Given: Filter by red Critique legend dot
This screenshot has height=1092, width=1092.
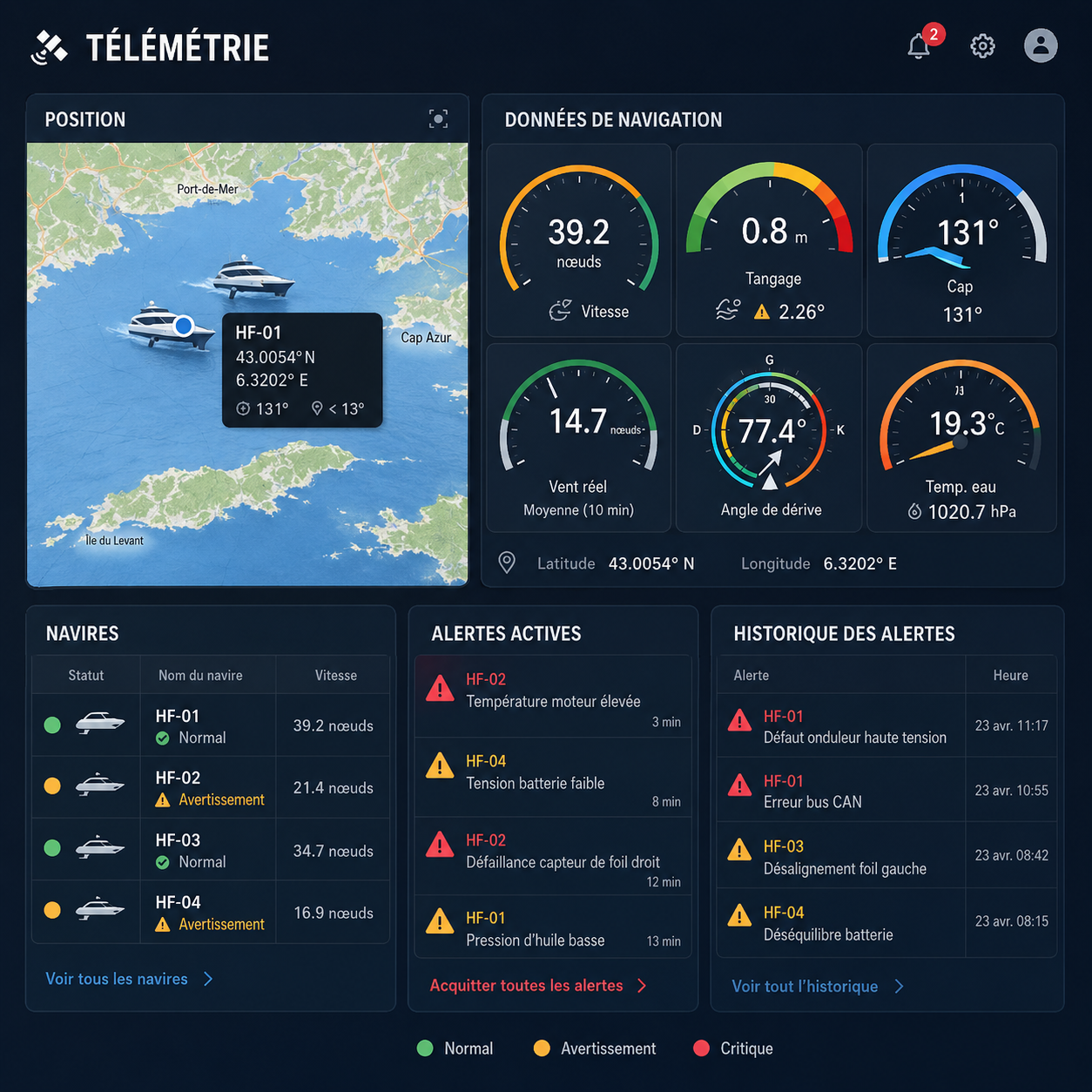Looking at the screenshot, I should click(701, 1048).
